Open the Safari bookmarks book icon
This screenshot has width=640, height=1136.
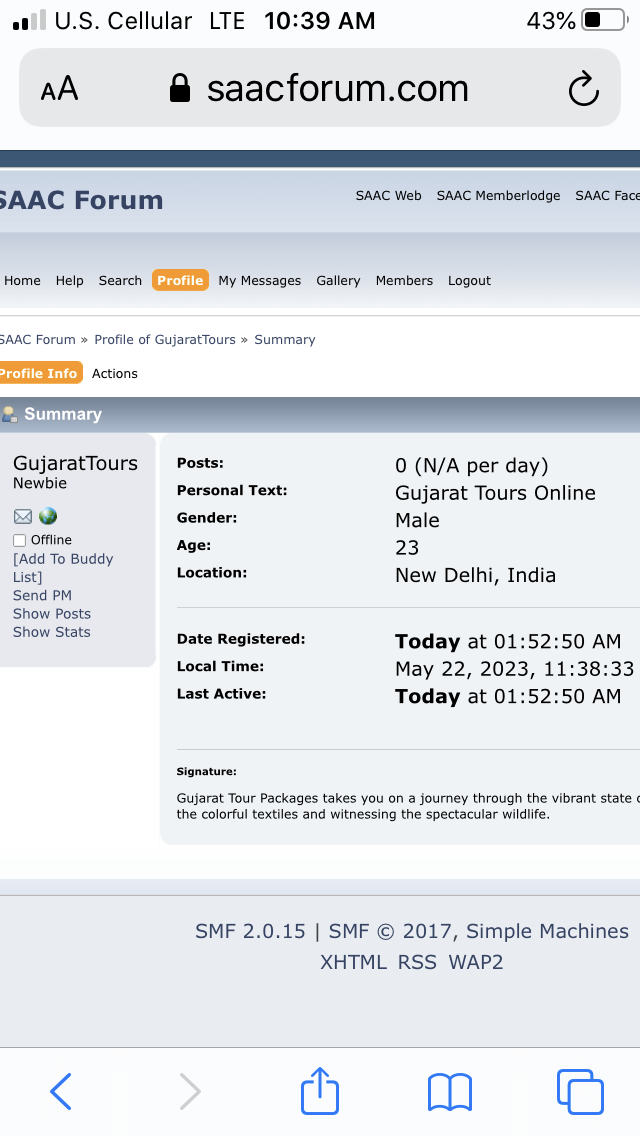tap(449, 1091)
